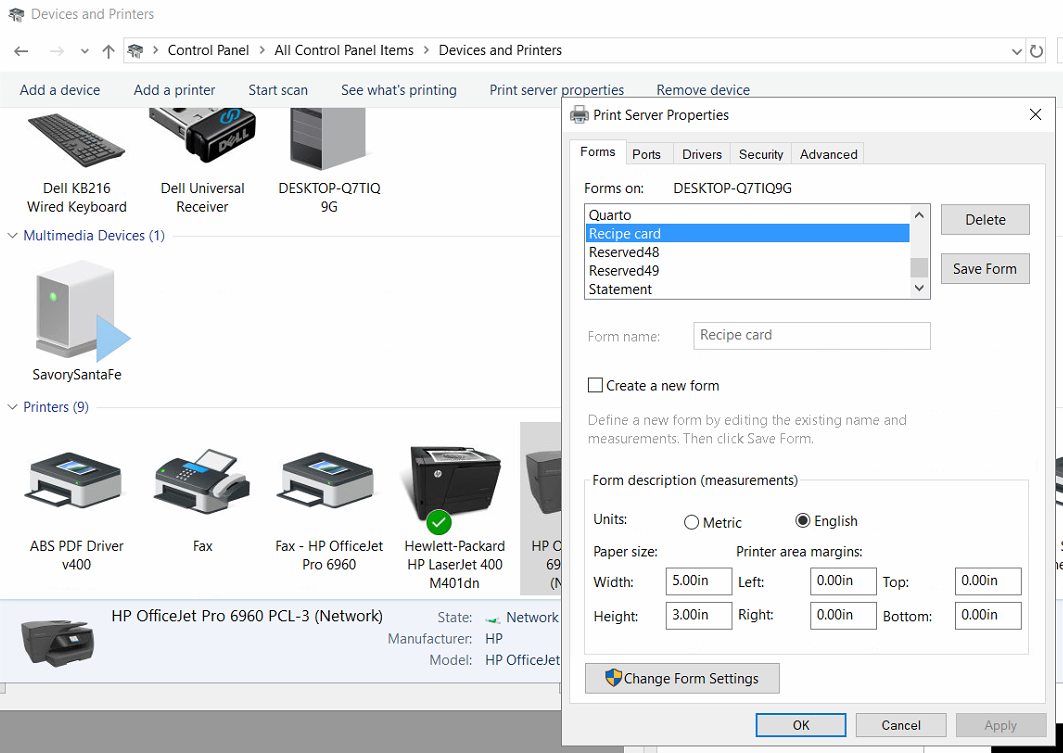The height and width of the screenshot is (753, 1063).
Task: Select Reserved49 in the forms list
Action: coord(747,270)
